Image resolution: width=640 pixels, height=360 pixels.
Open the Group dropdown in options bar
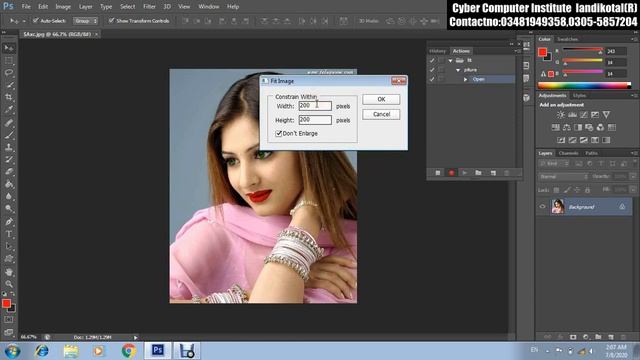[x=85, y=20]
